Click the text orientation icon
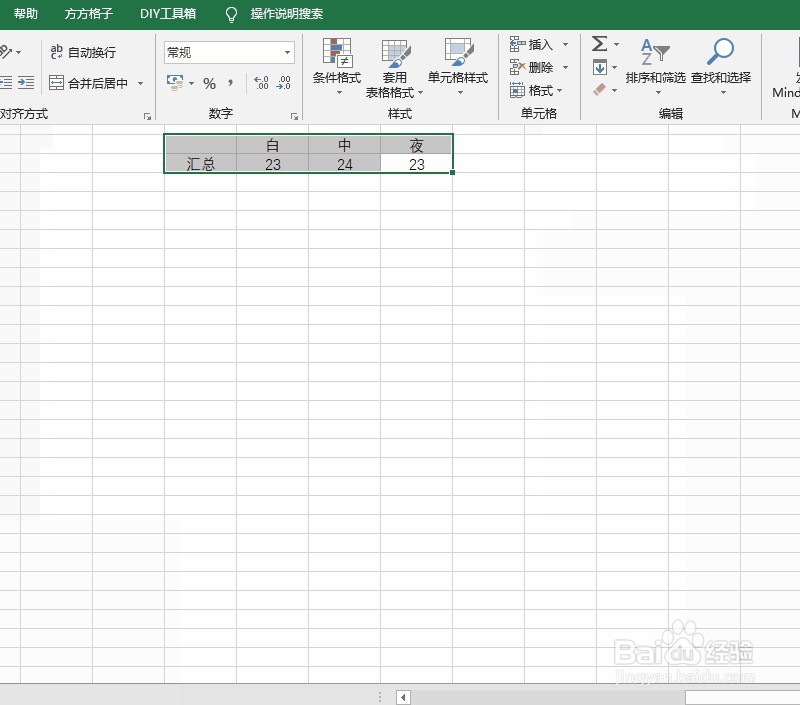800x705 pixels. [6, 52]
